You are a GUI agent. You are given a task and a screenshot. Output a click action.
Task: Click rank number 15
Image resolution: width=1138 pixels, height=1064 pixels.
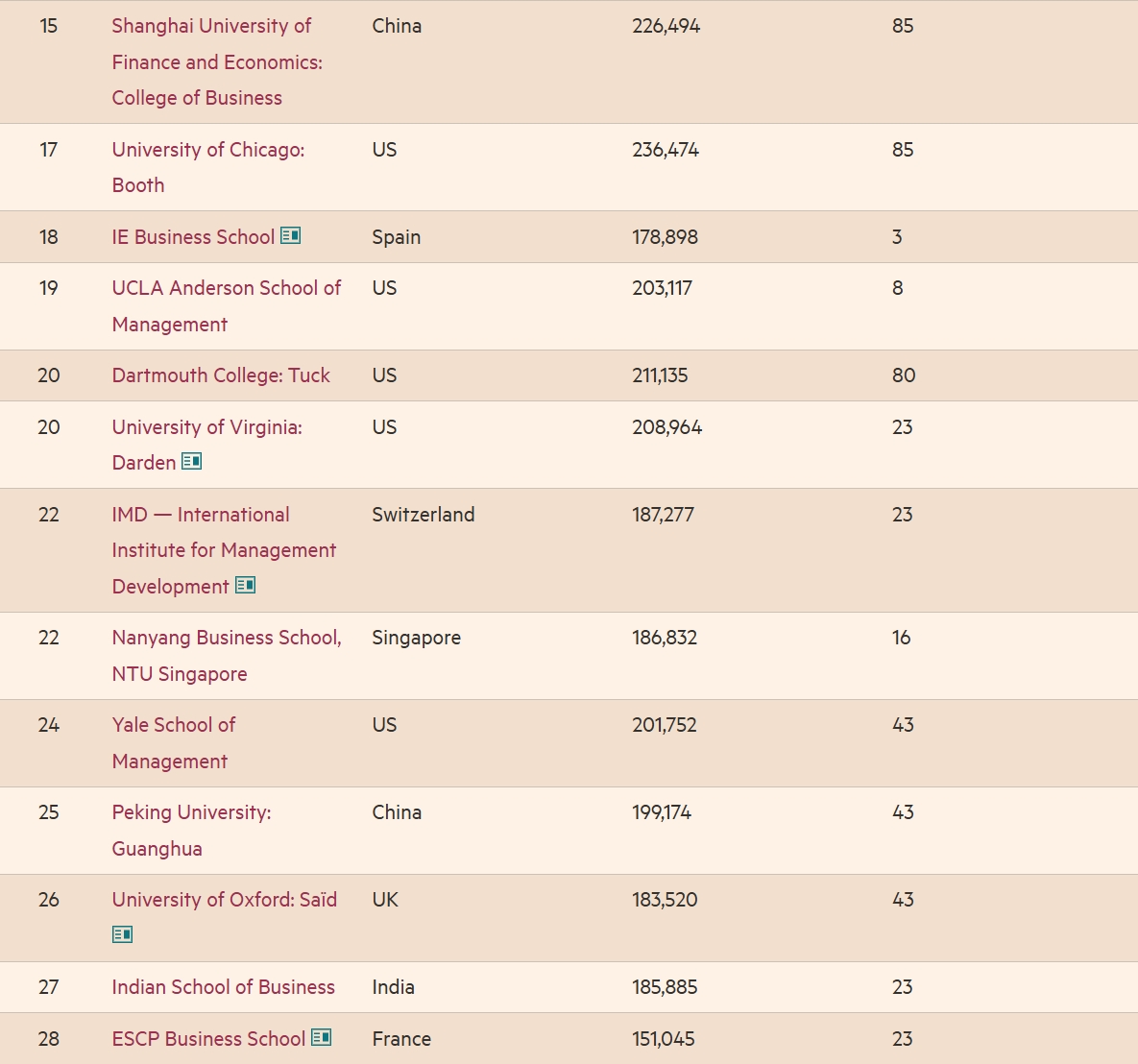[49, 26]
